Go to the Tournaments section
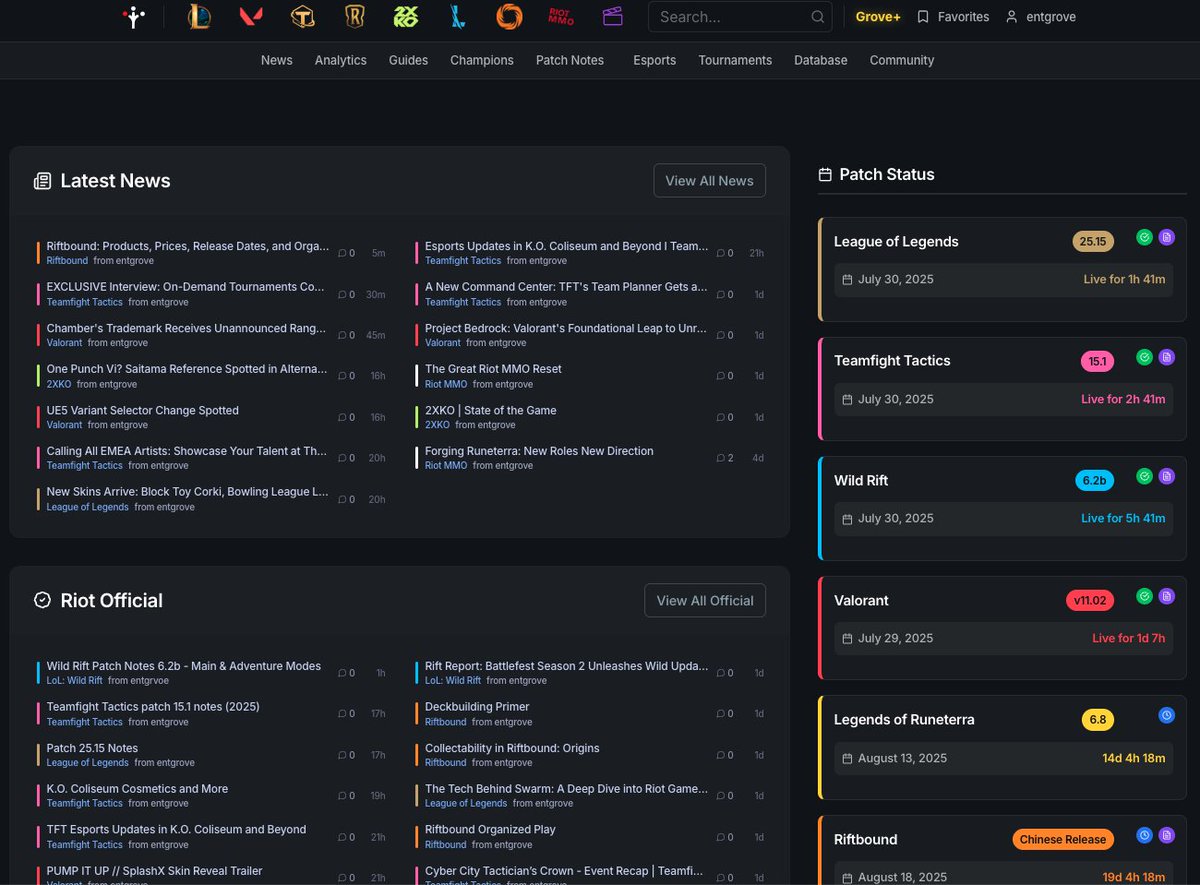Viewport: 1200px width, 885px height. coord(735,60)
